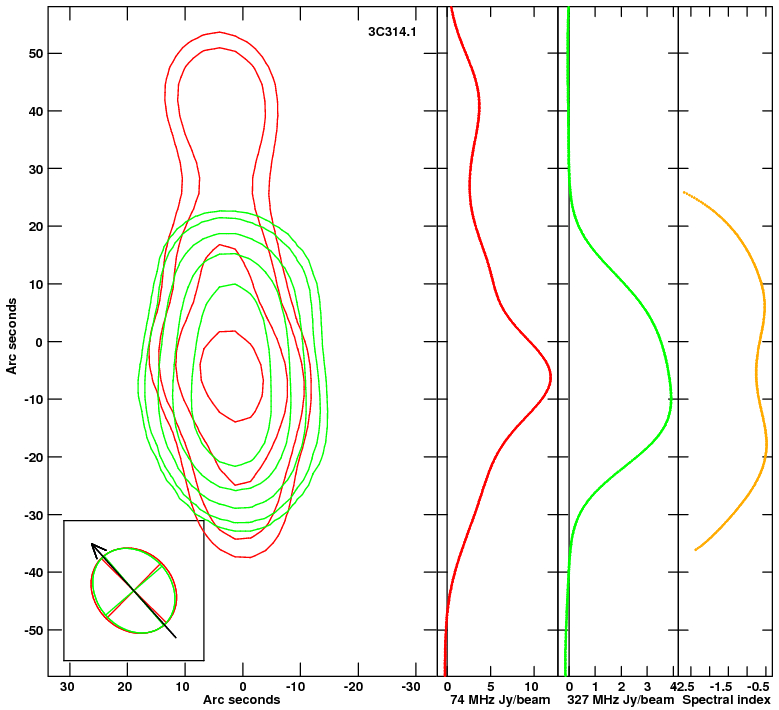The width and height of the screenshot is (779, 710).
Task: Click the y-axis tick label 40
Action: (36, 111)
